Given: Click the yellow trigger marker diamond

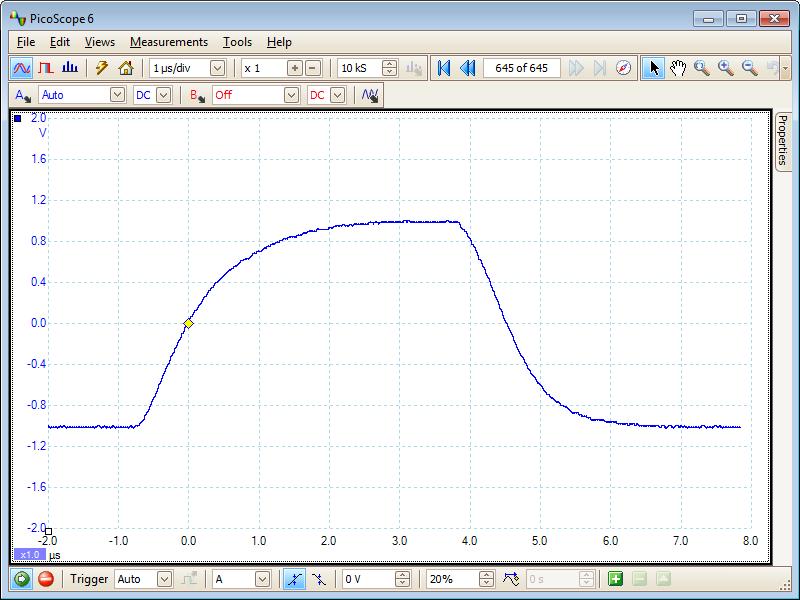Looking at the screenshot, I should coord(188,323).
